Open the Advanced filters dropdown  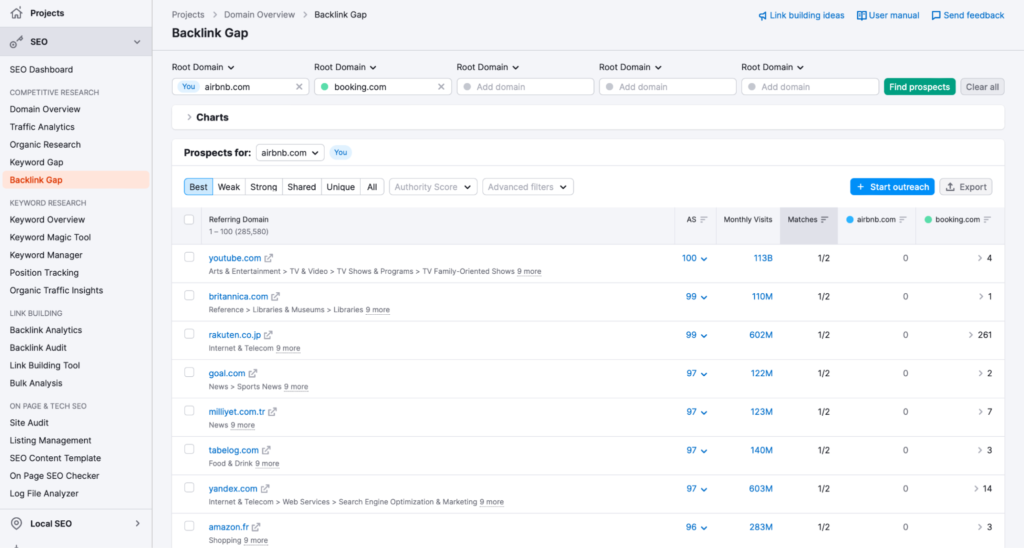pyautogui.click(x=528, y=187)
